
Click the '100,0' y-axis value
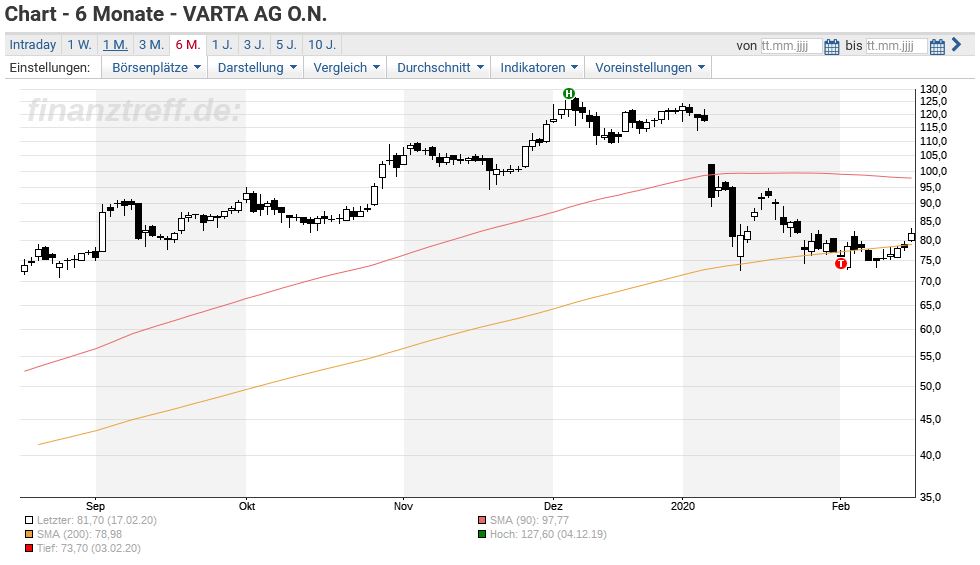tap(933, 171)
